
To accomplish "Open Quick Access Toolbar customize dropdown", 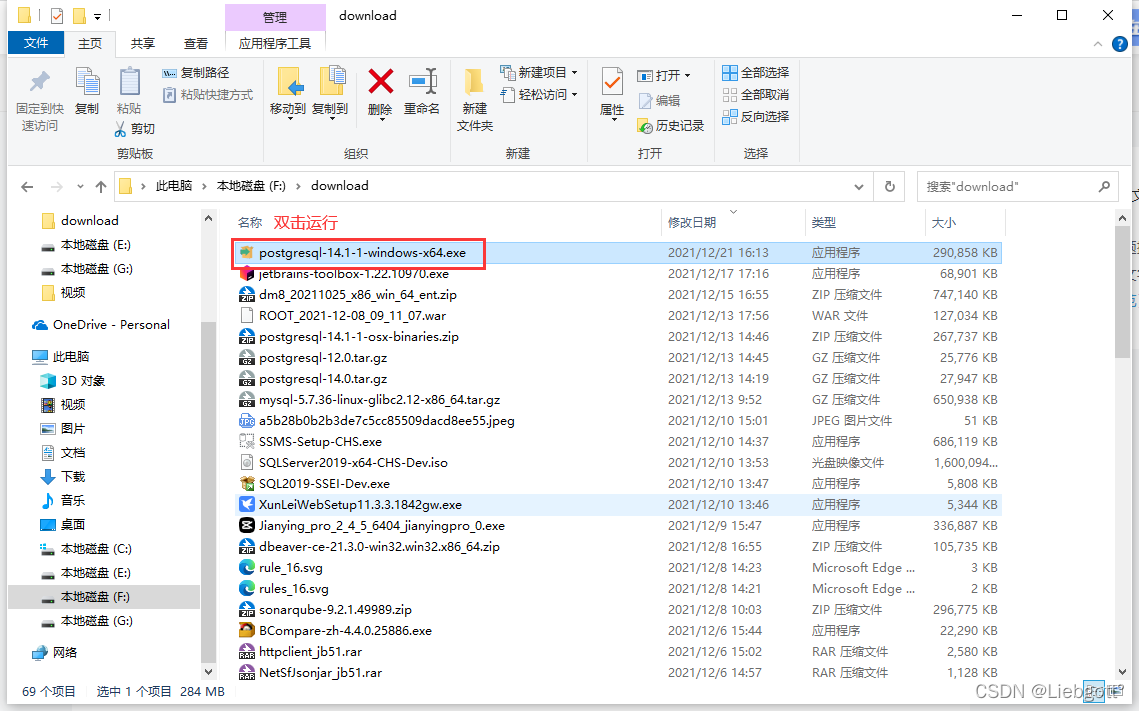I will (x=97, y=16).
